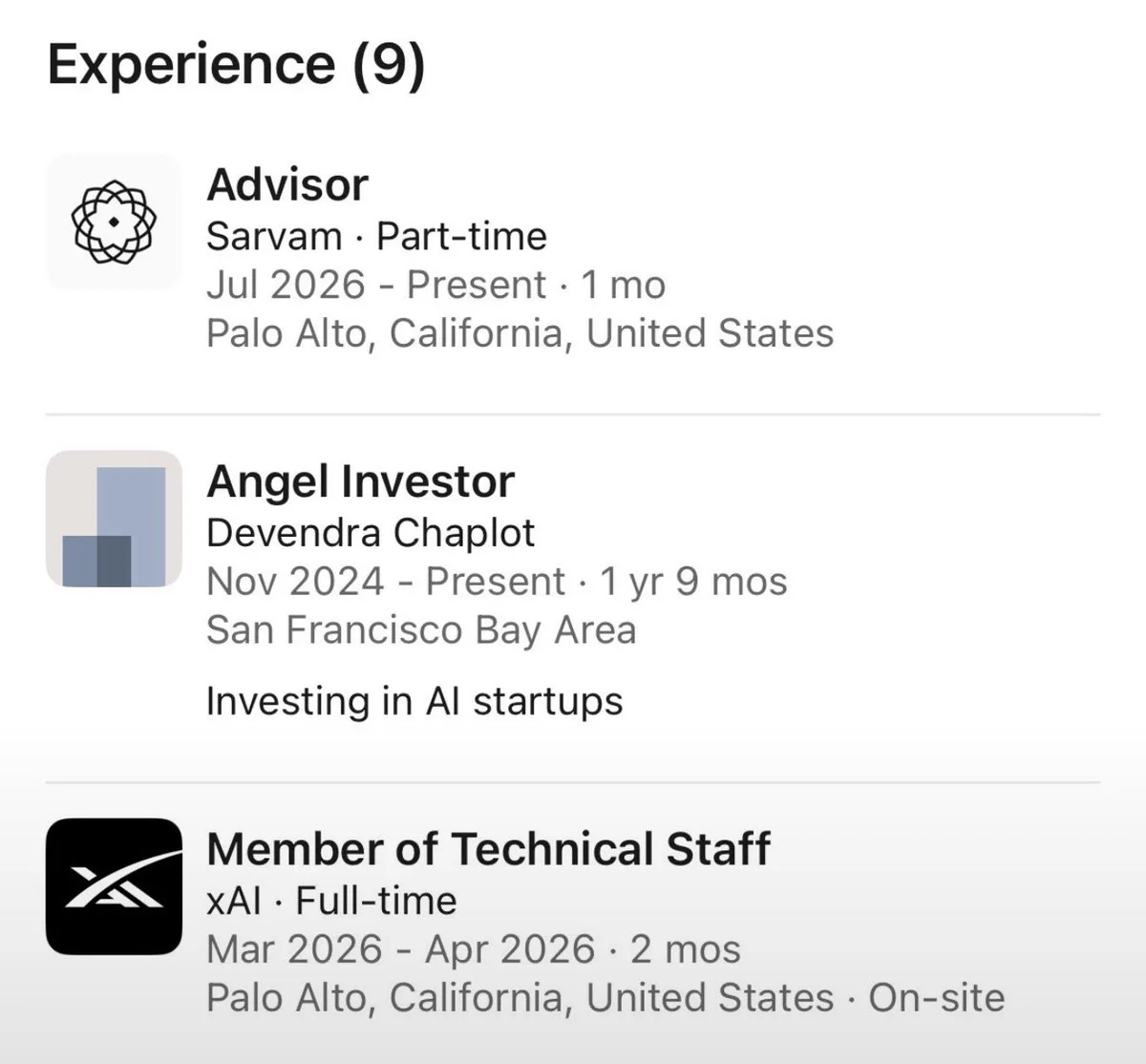
Task: Click the Experience (9) section heading
Action: (x=236, y=65)
